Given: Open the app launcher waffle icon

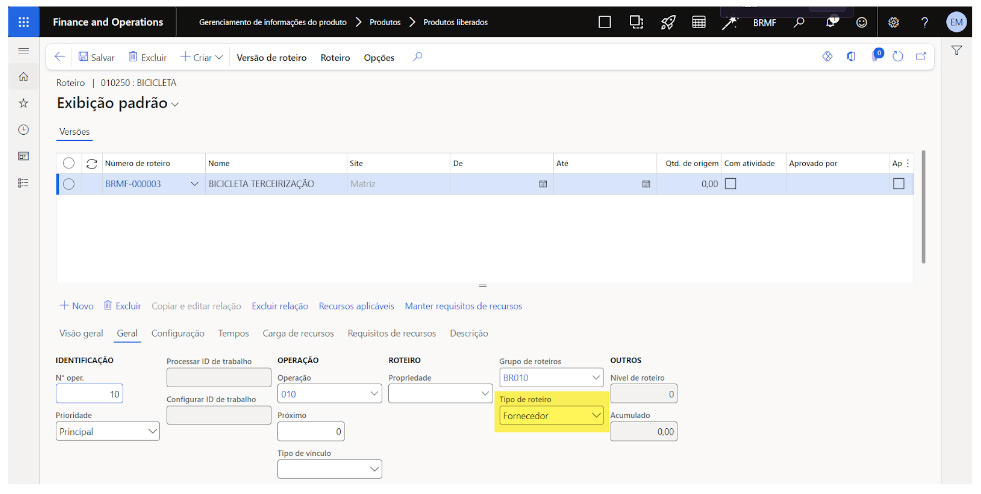Looking at the screenshot, I should tap(24, 22).
